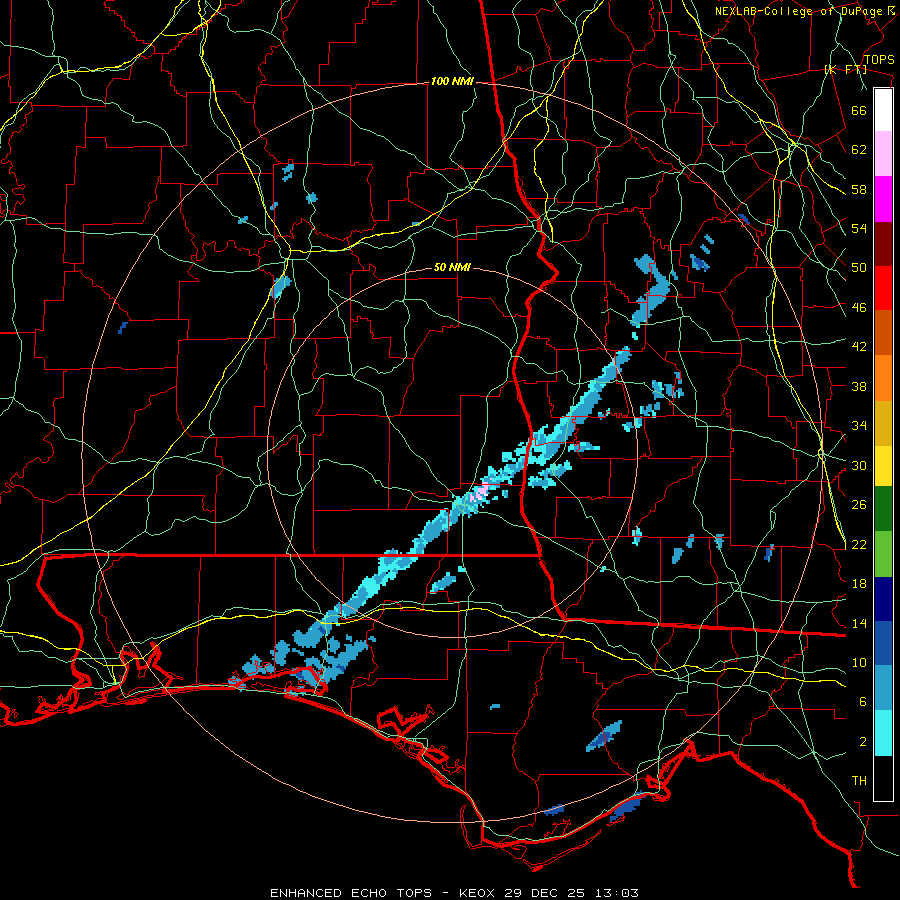The height and width of the screenshot is (900, 900).
Task: Select the "46" legend value
Action: (859, 308)
